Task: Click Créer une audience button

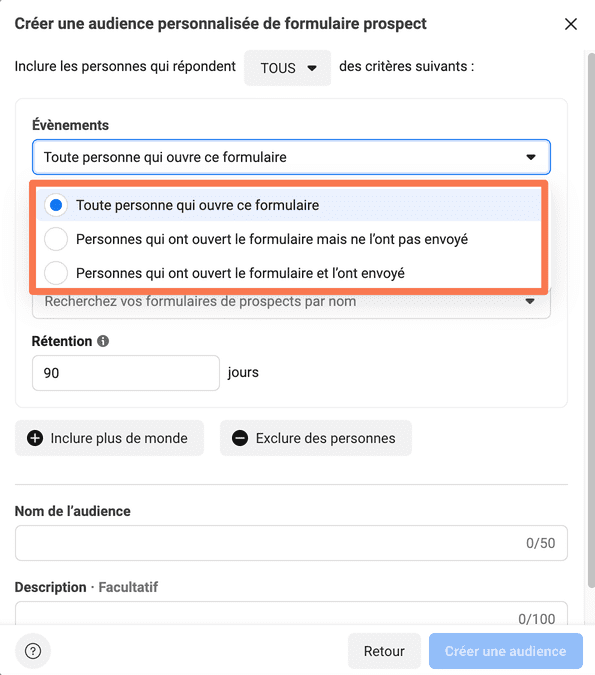Action: click(505, 651)
